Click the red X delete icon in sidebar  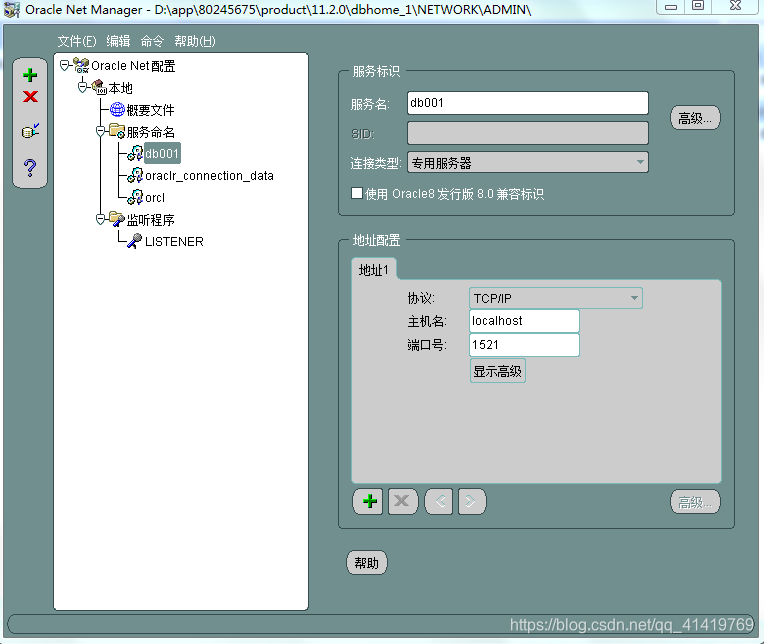[x=30, y=96]
